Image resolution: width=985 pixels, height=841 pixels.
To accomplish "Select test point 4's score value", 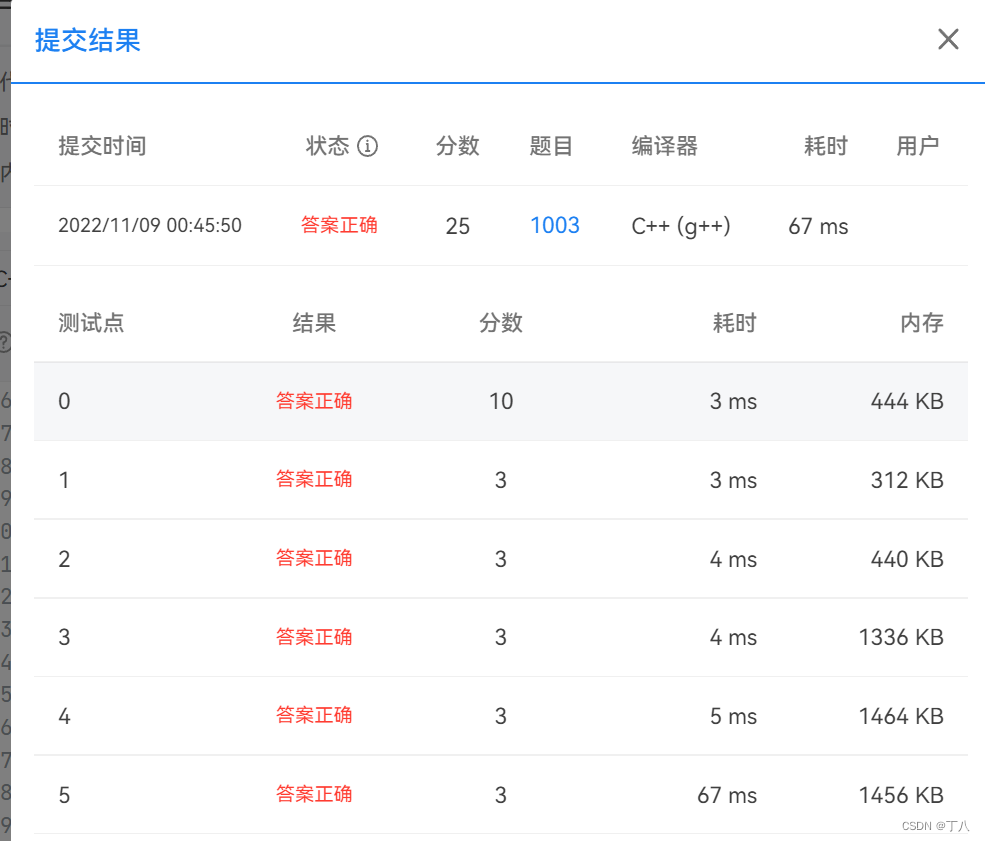I will pyautogui.click(x=500, y=716).
